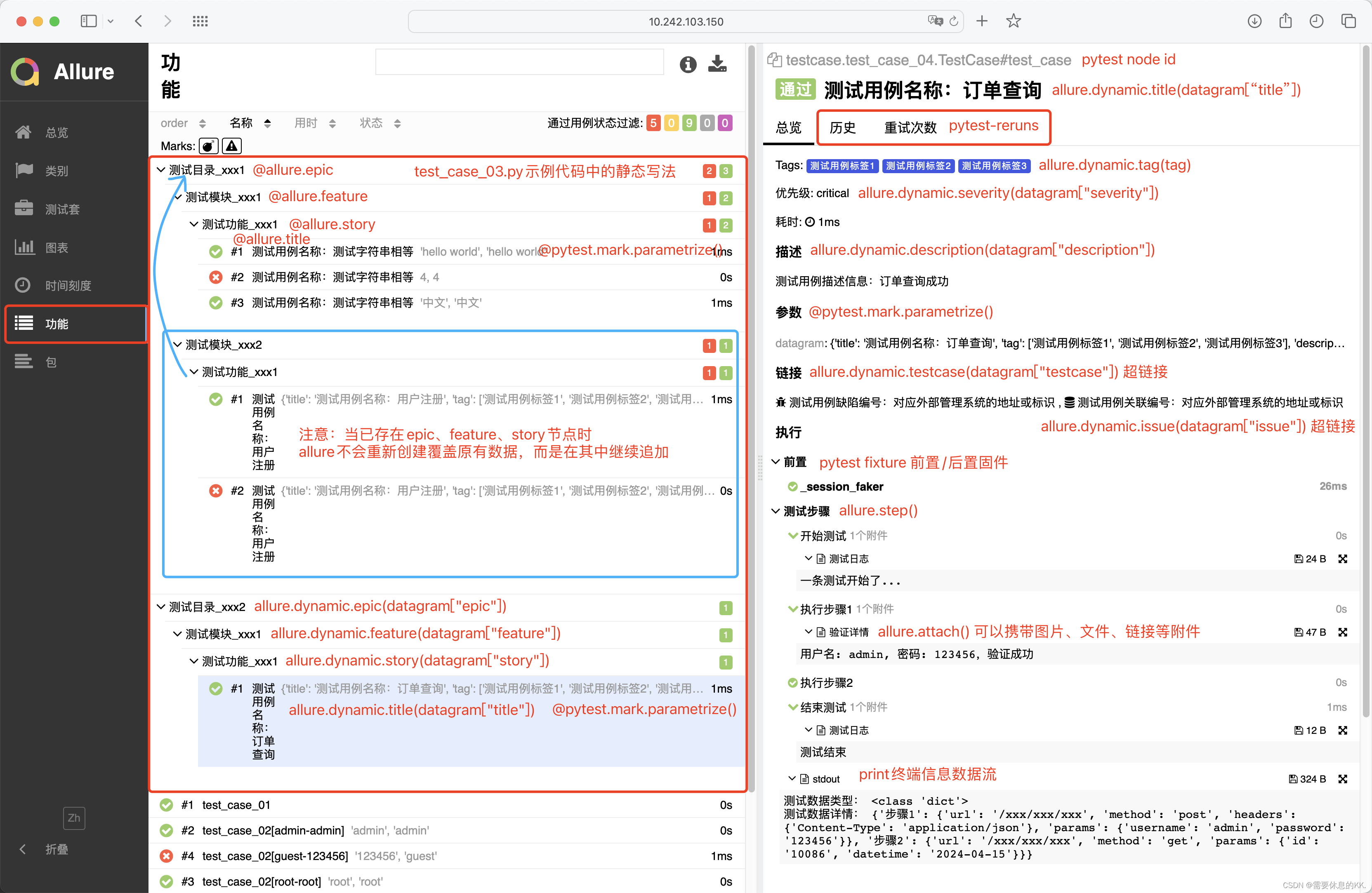This screenshot has height=893, width=1372.
Task: Open the 包 packages sidebar icon
Action: click(24, 361)
